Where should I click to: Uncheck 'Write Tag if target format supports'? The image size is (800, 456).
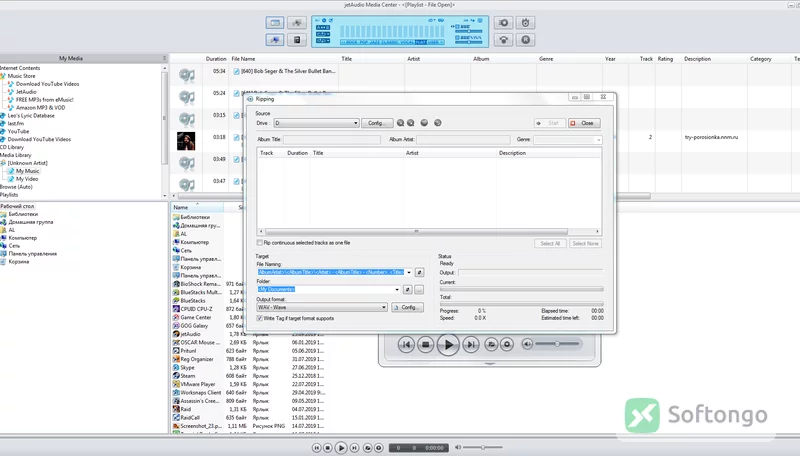260,318
